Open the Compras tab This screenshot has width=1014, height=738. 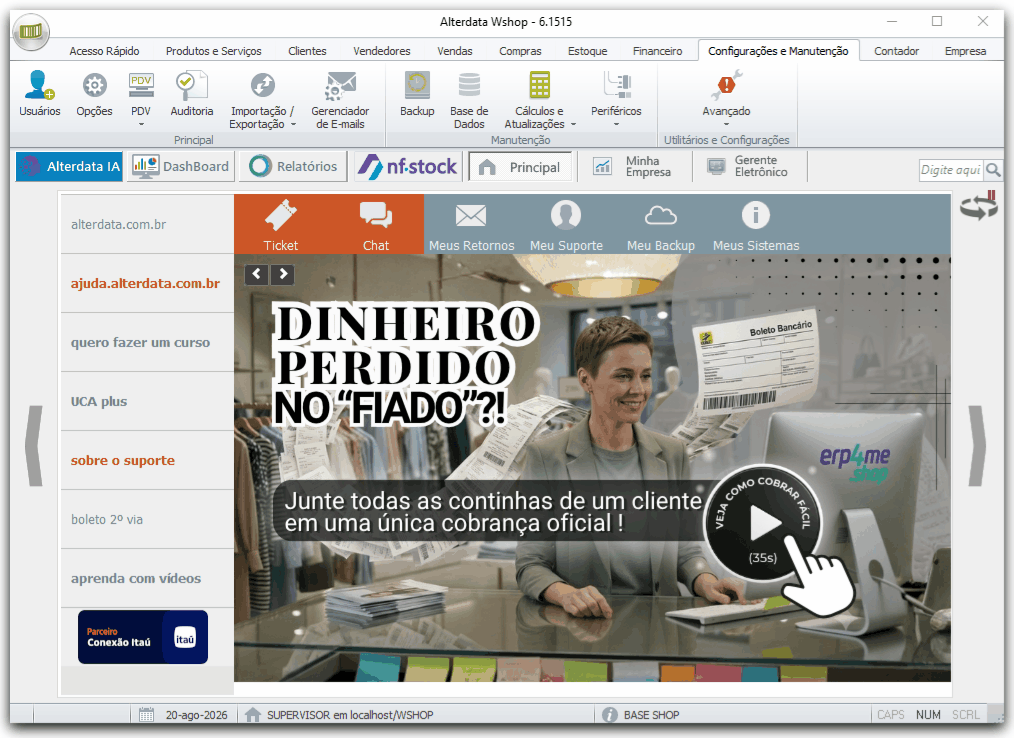click(x=520, y=51)
